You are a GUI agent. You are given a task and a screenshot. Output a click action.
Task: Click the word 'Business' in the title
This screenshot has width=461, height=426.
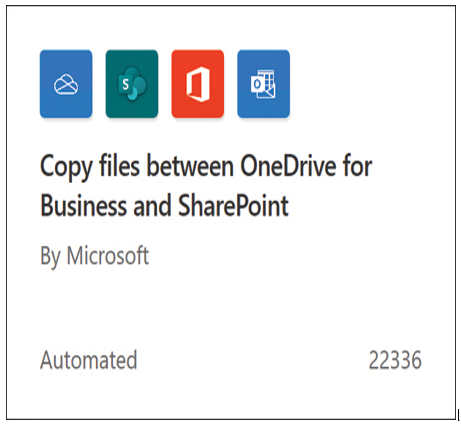(83, 206)
